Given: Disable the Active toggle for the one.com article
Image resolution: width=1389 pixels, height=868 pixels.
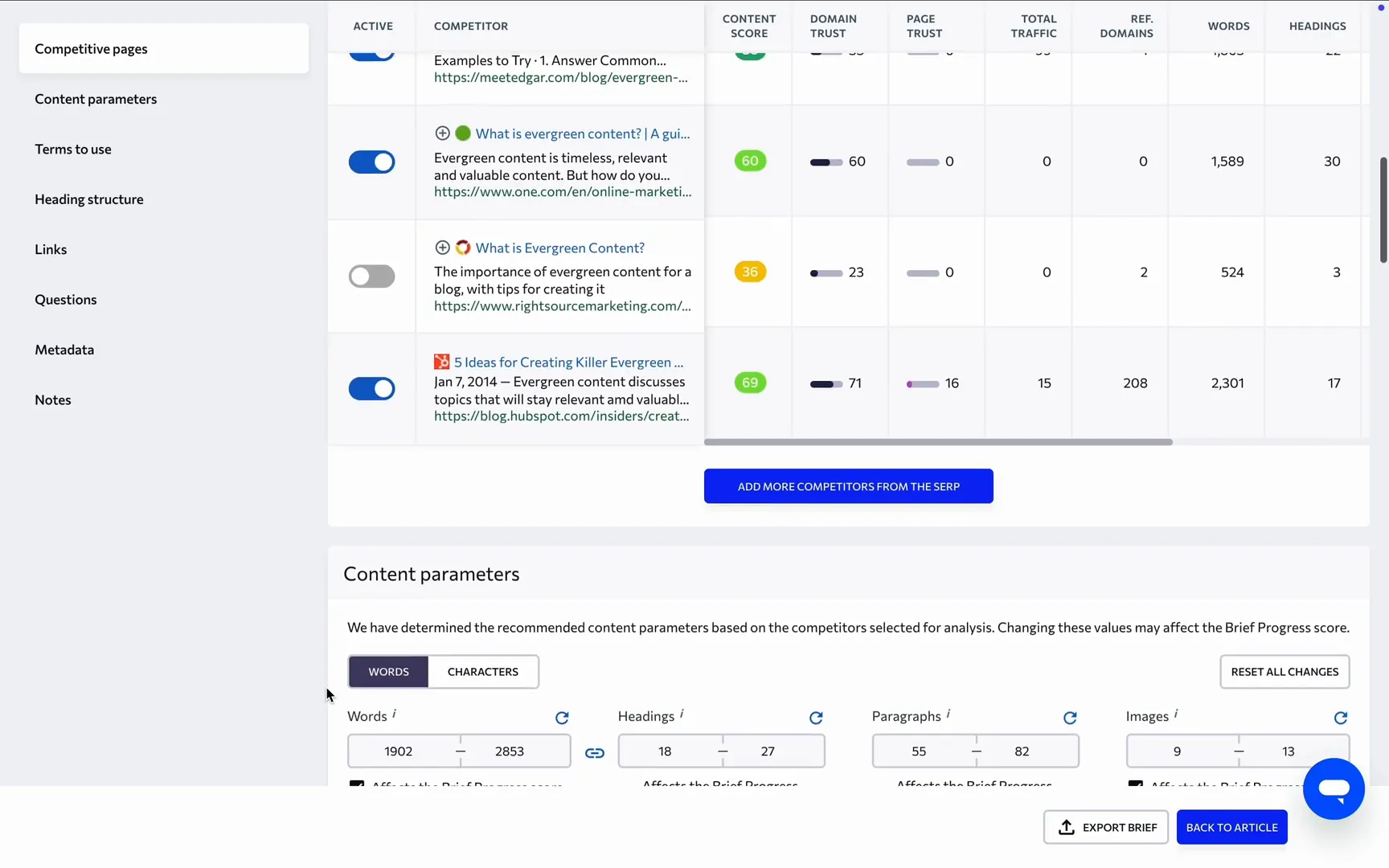Looking at the screenshot, I should [x=371, y=162].
